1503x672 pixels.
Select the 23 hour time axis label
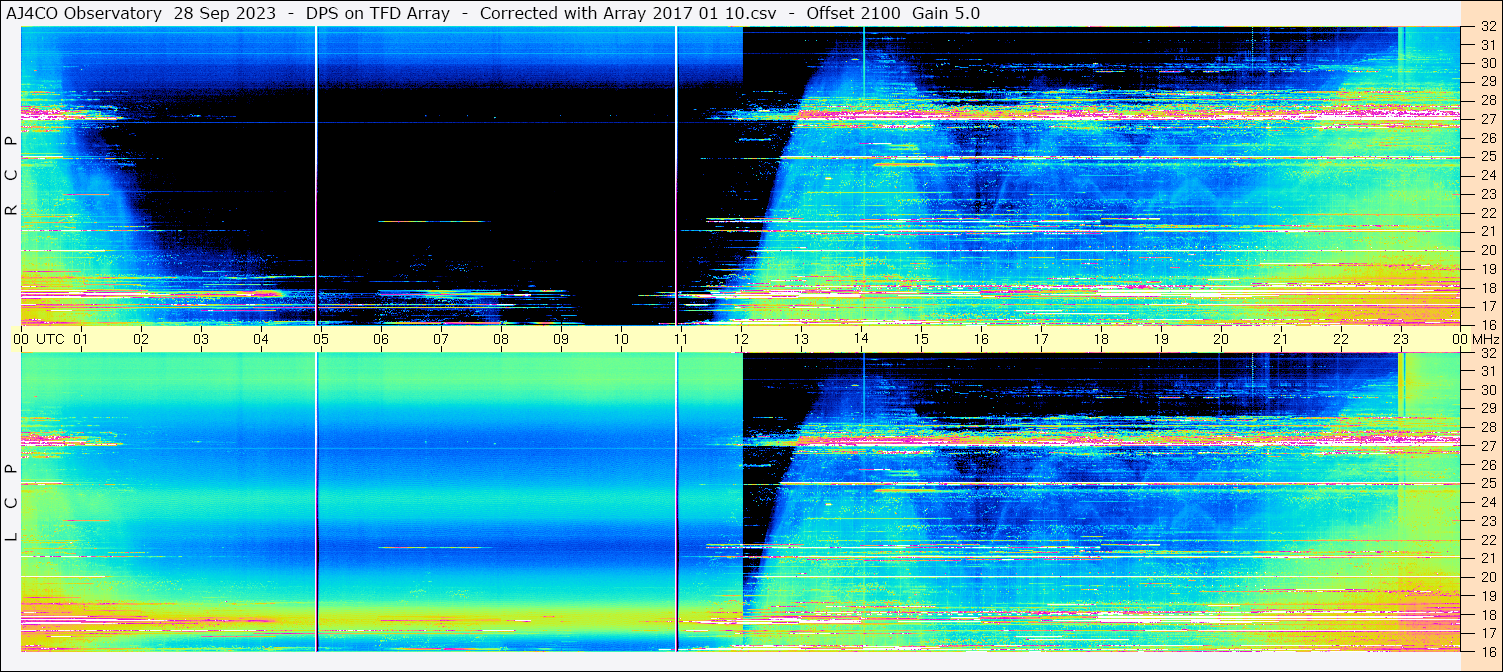click(1401, 339)
